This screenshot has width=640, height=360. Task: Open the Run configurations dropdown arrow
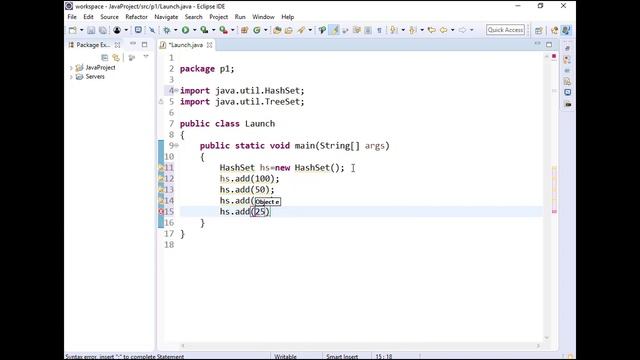pos(194,30)
